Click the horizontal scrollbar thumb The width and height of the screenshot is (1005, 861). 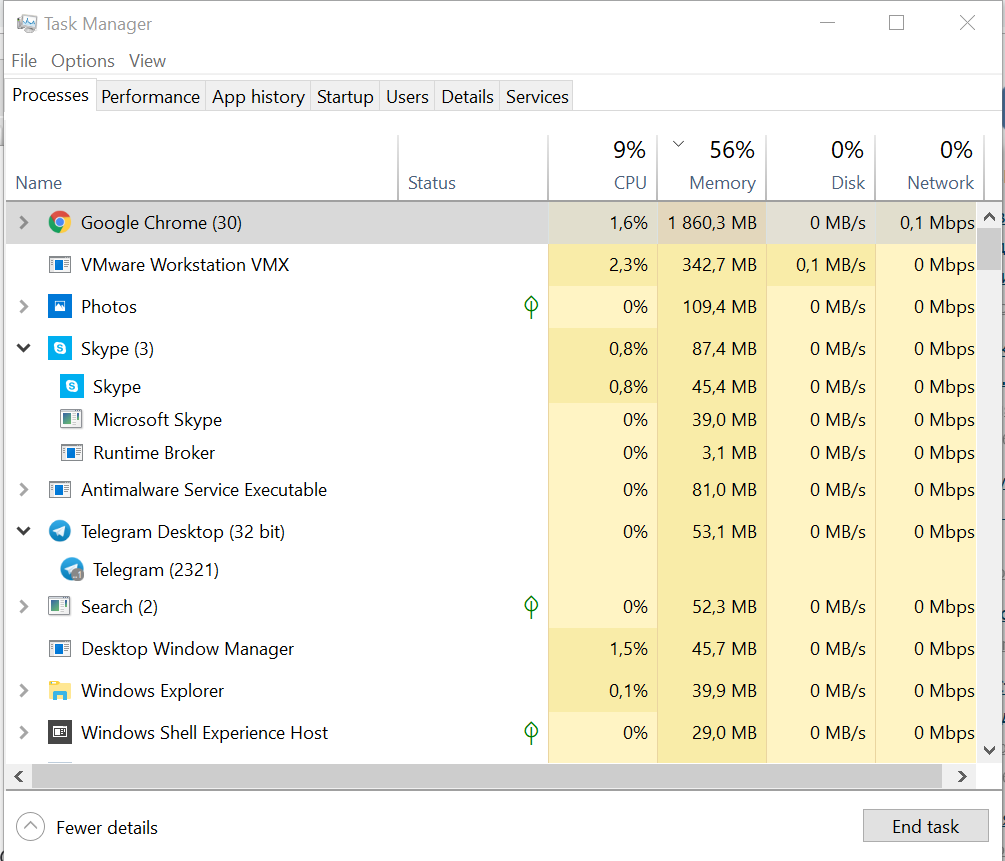tap(487, 776)
